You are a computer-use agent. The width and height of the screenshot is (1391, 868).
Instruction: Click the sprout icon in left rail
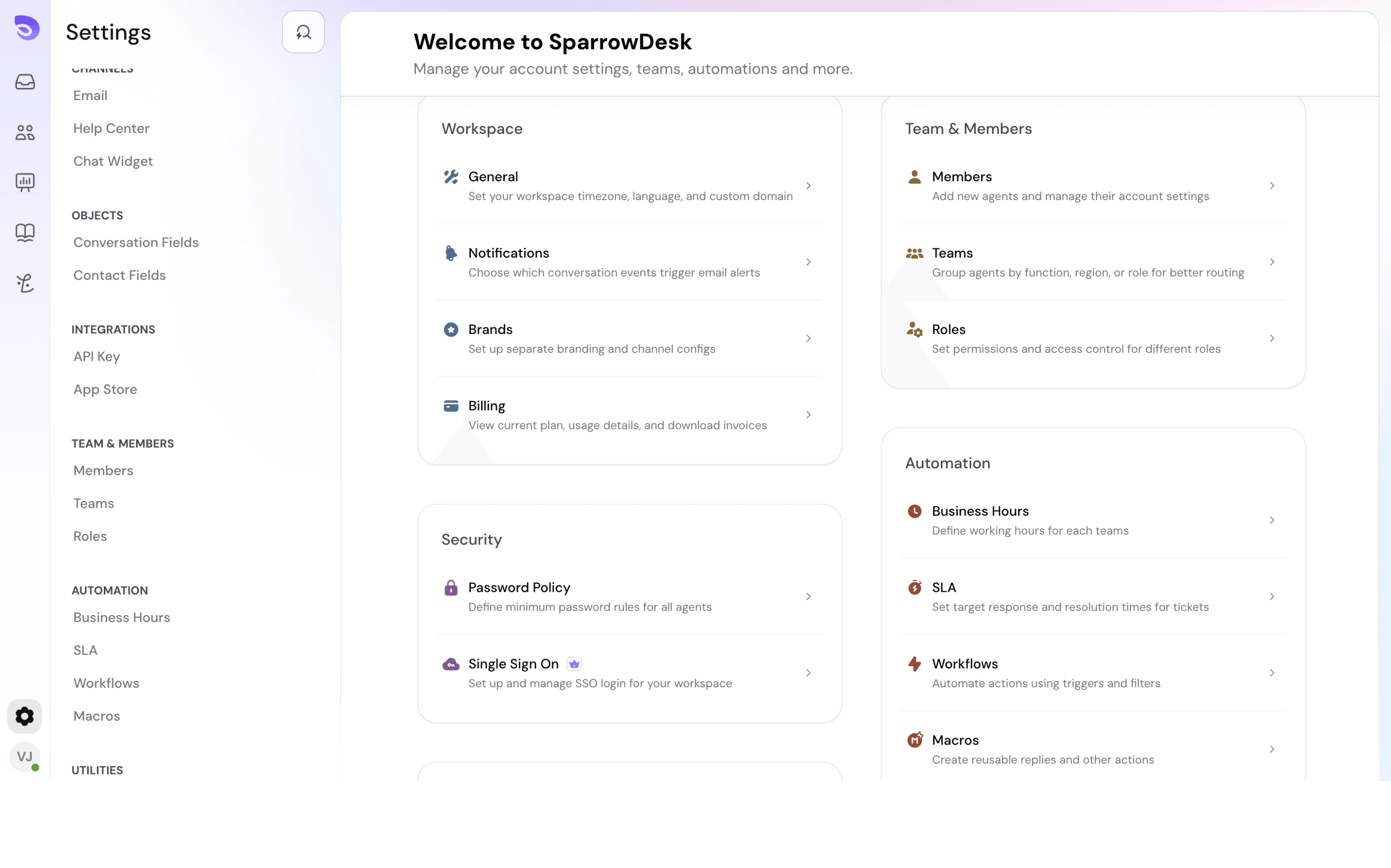[x=25, y=283]
